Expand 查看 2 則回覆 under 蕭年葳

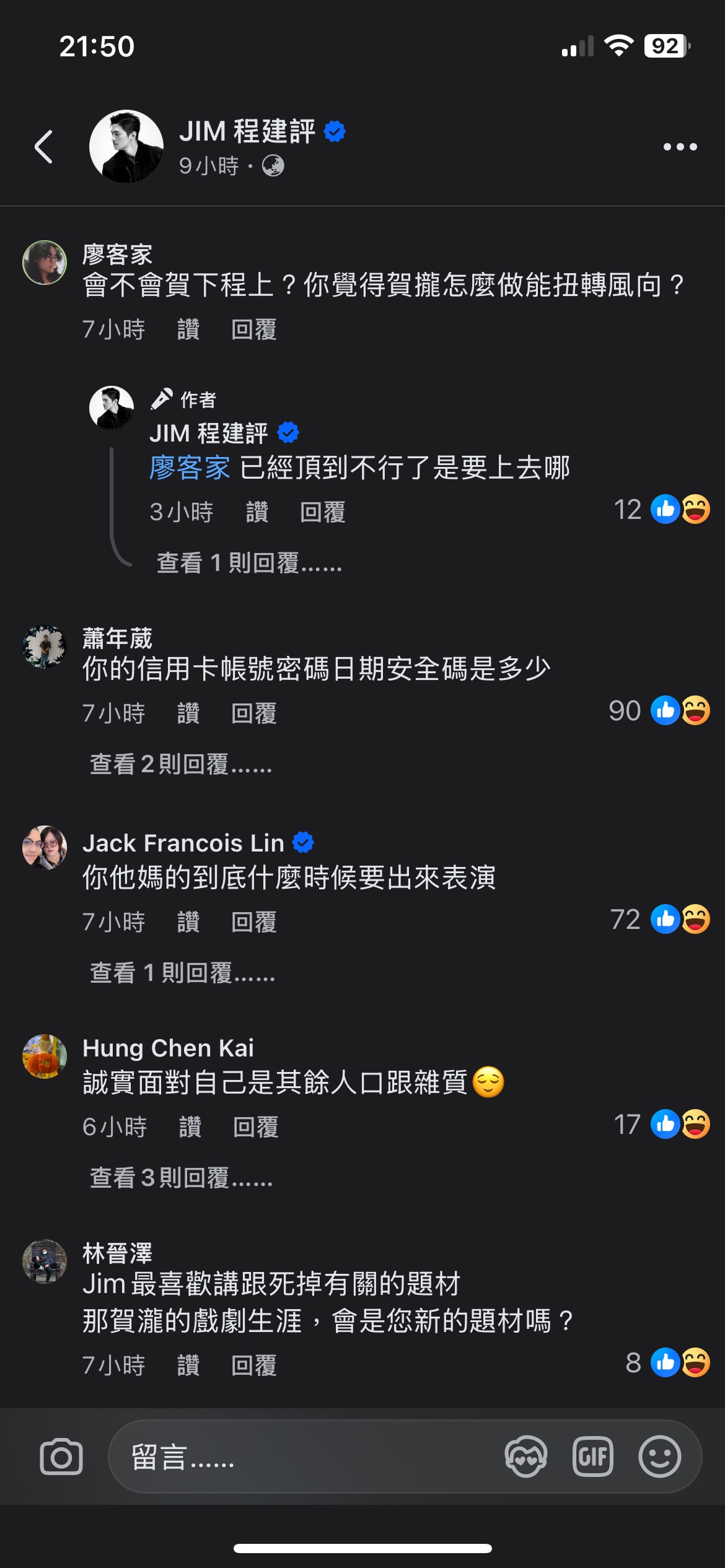(181, 764)
